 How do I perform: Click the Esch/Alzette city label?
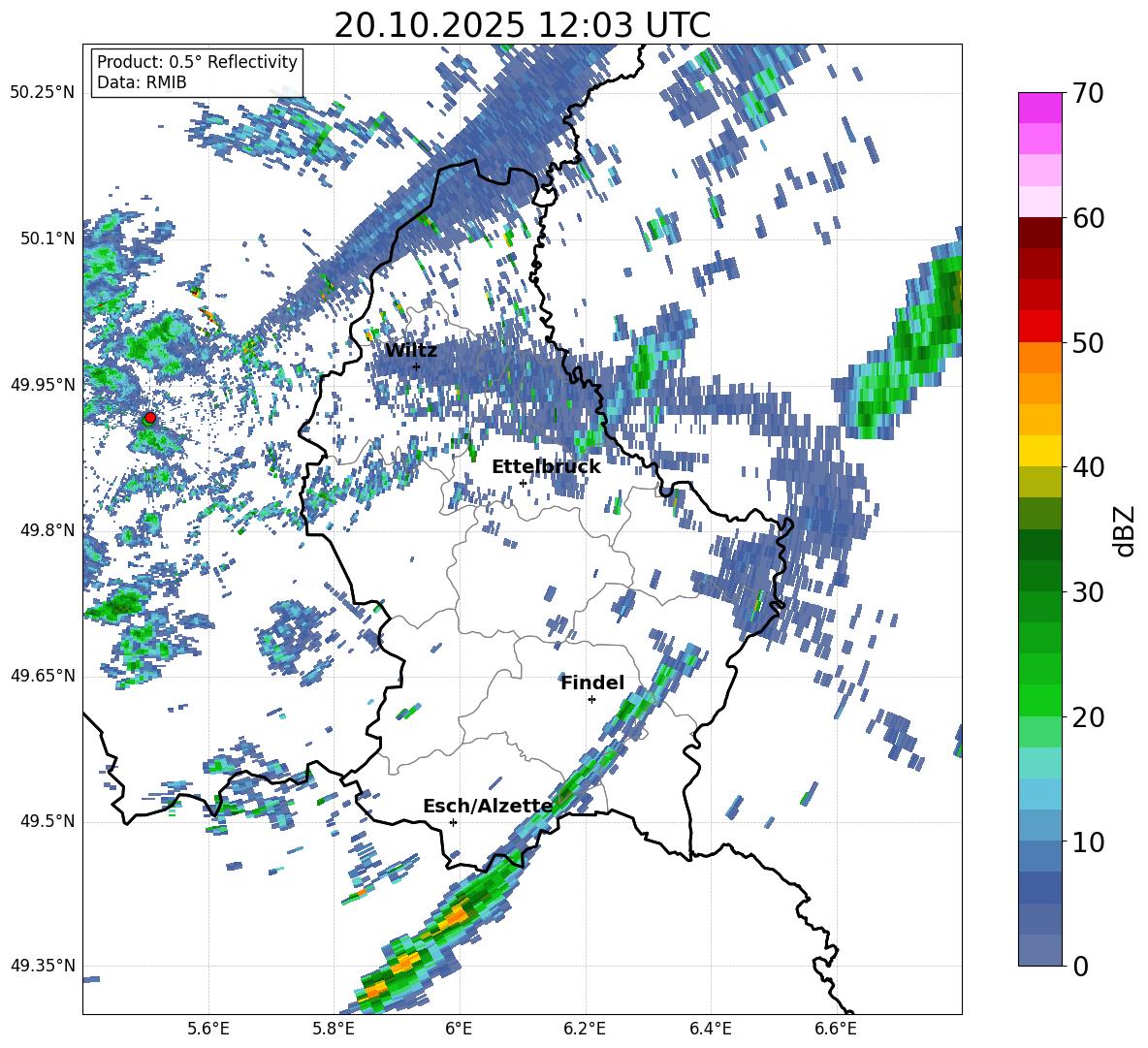(488, 807)
